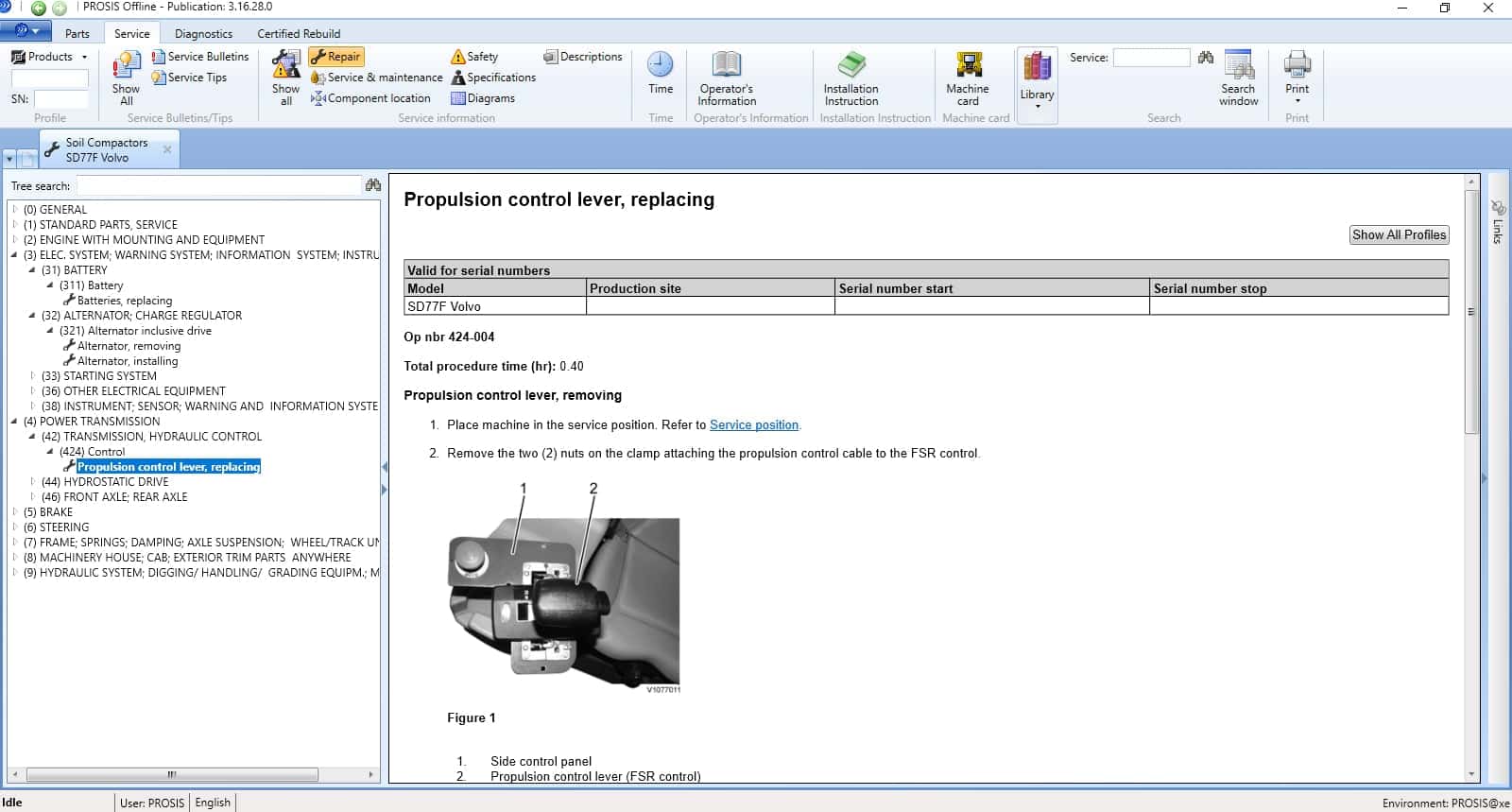
Task: Open the tab list dropdown arrow
Action: pyautogui.click(x=9, y=159)
